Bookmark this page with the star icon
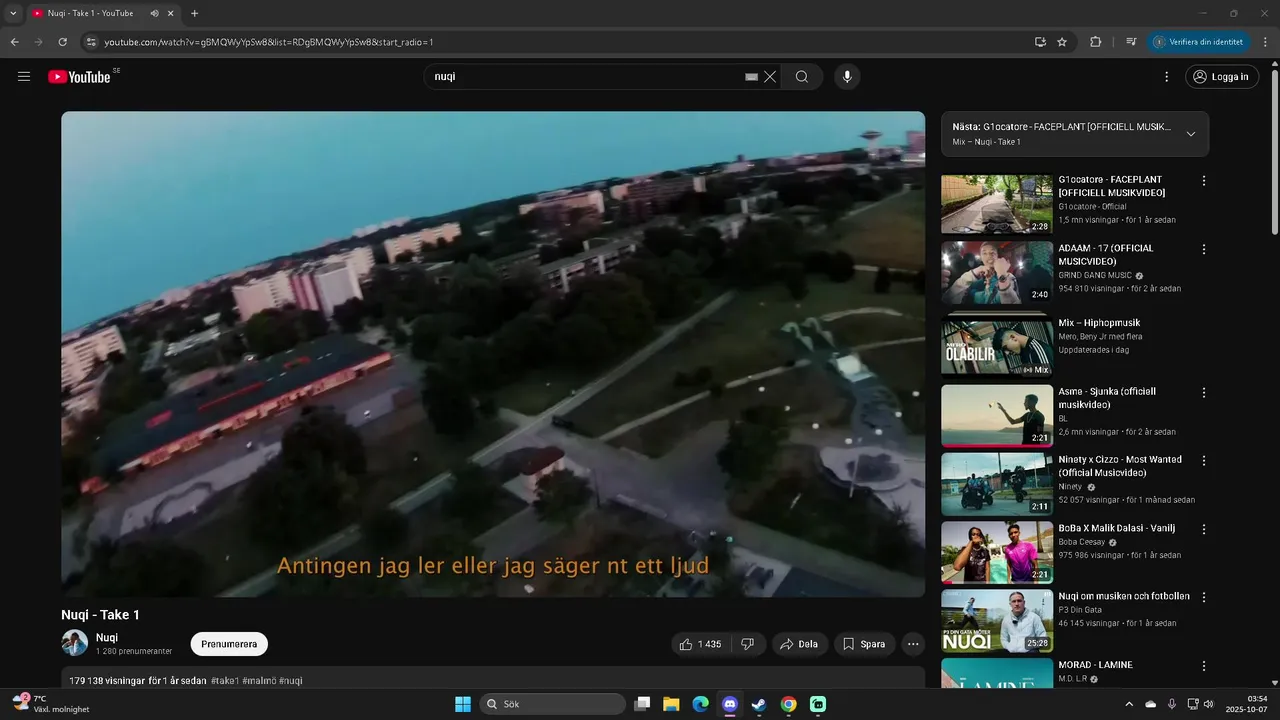Image resolution: width=1280 pixels, height=720 pixels. [1062, 42]
